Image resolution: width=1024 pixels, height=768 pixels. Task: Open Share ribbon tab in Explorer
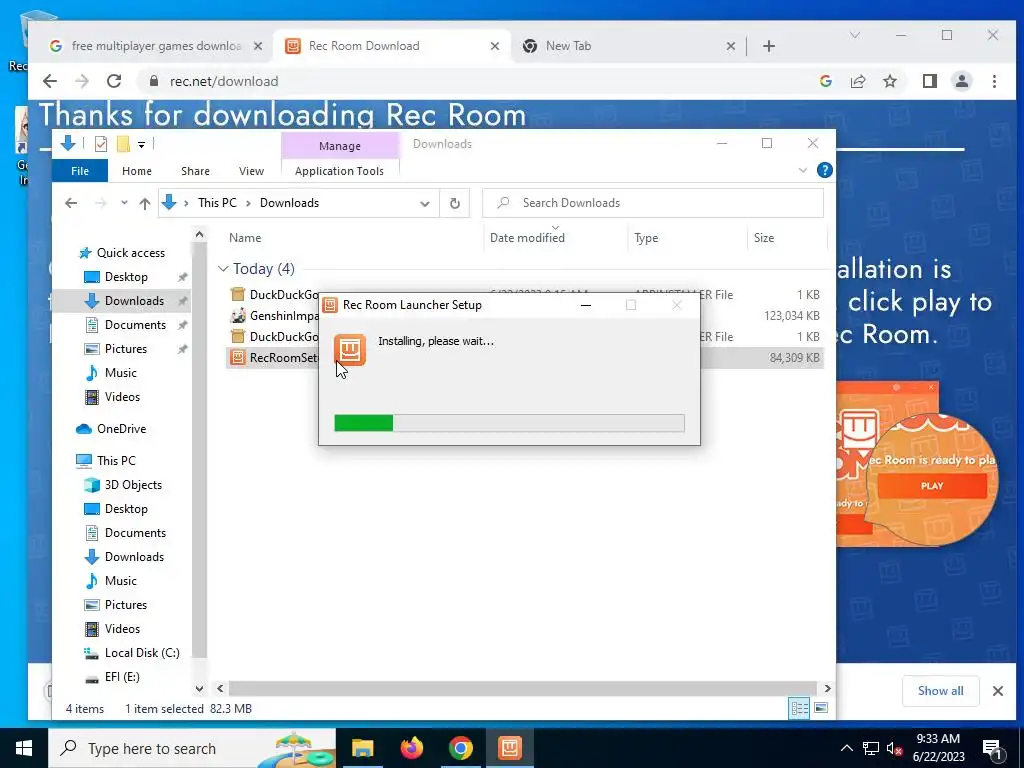tap(195, 171)
